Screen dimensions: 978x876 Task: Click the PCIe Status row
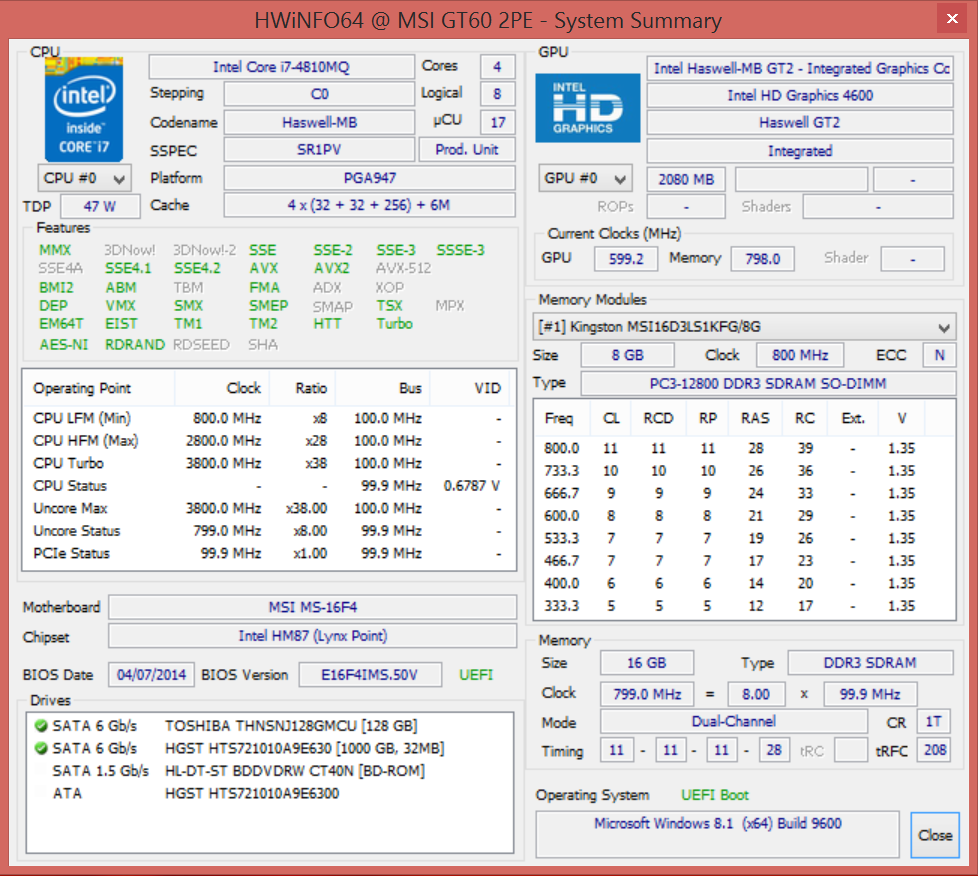[268, 553]
